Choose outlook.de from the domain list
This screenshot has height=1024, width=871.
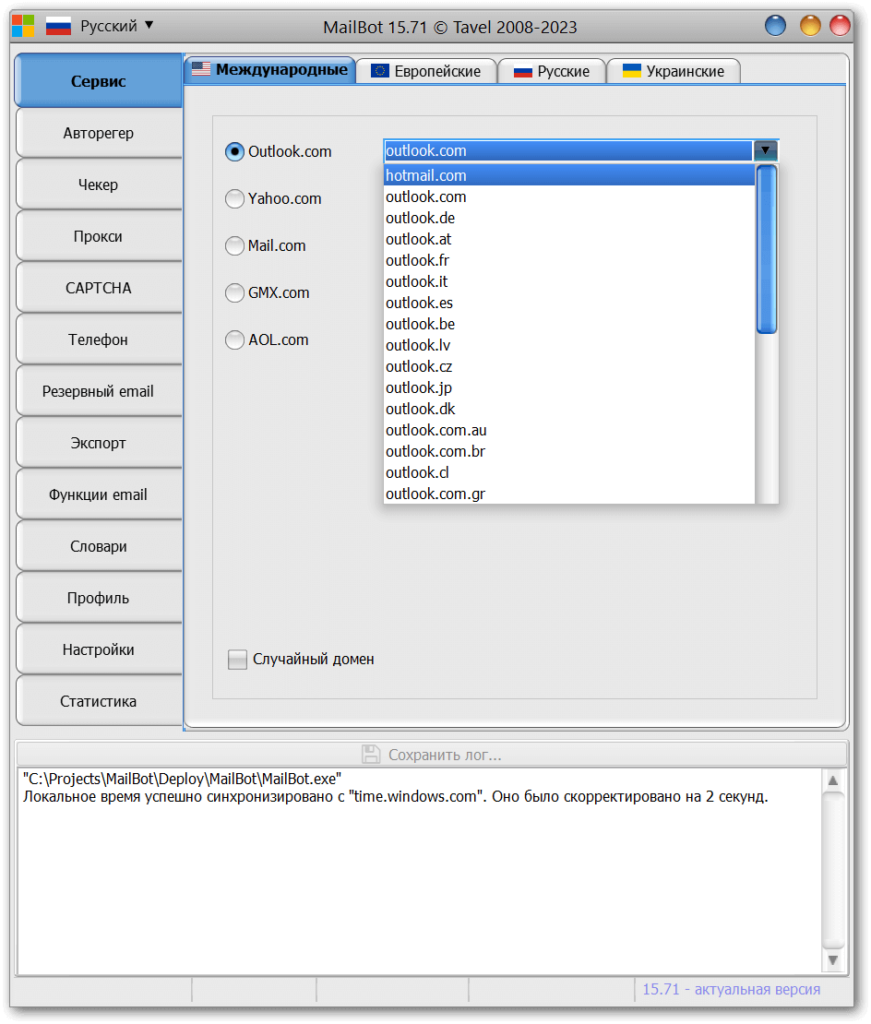[x=569, y=218]
